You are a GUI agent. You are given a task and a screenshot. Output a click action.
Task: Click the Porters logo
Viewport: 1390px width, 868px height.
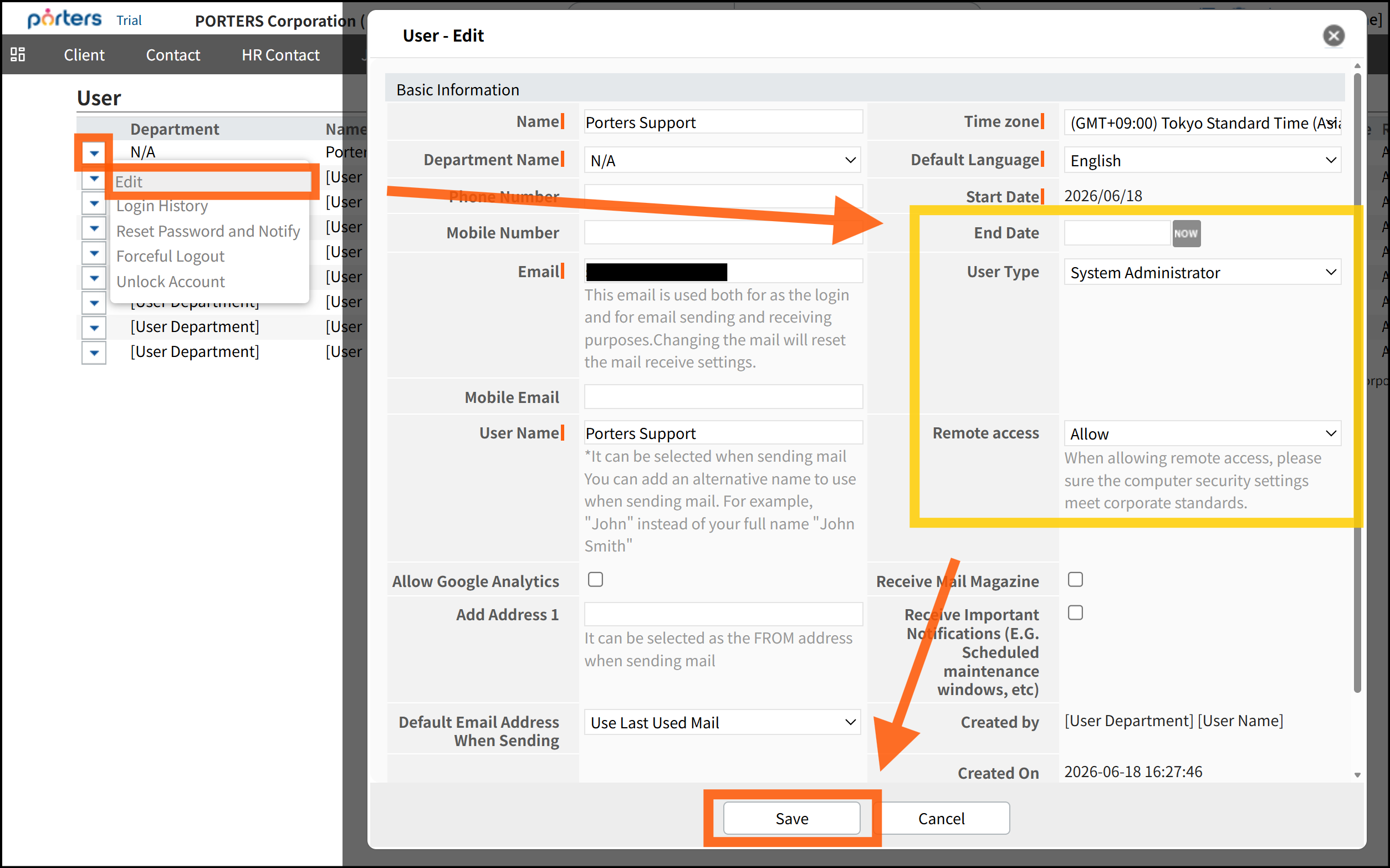[65, 18]
